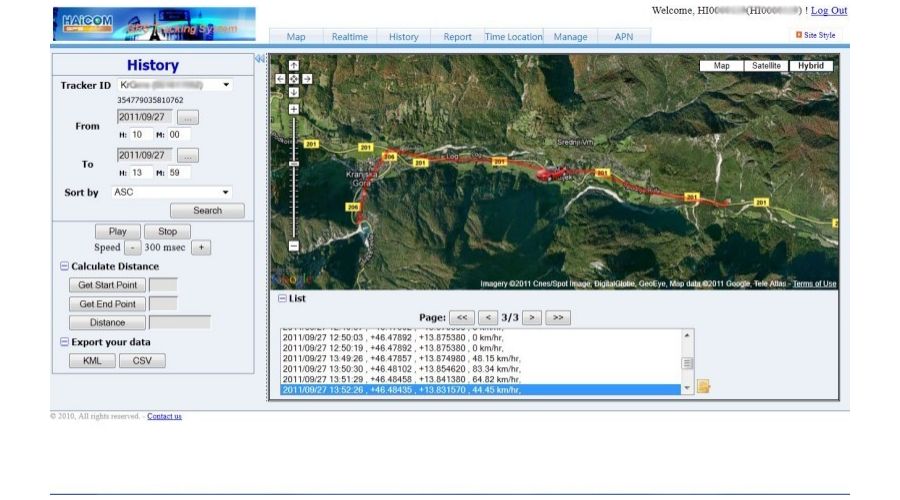Click the yellow note icon beside list
The width and height of the screenshot is (900, 500).
[704, 387]
